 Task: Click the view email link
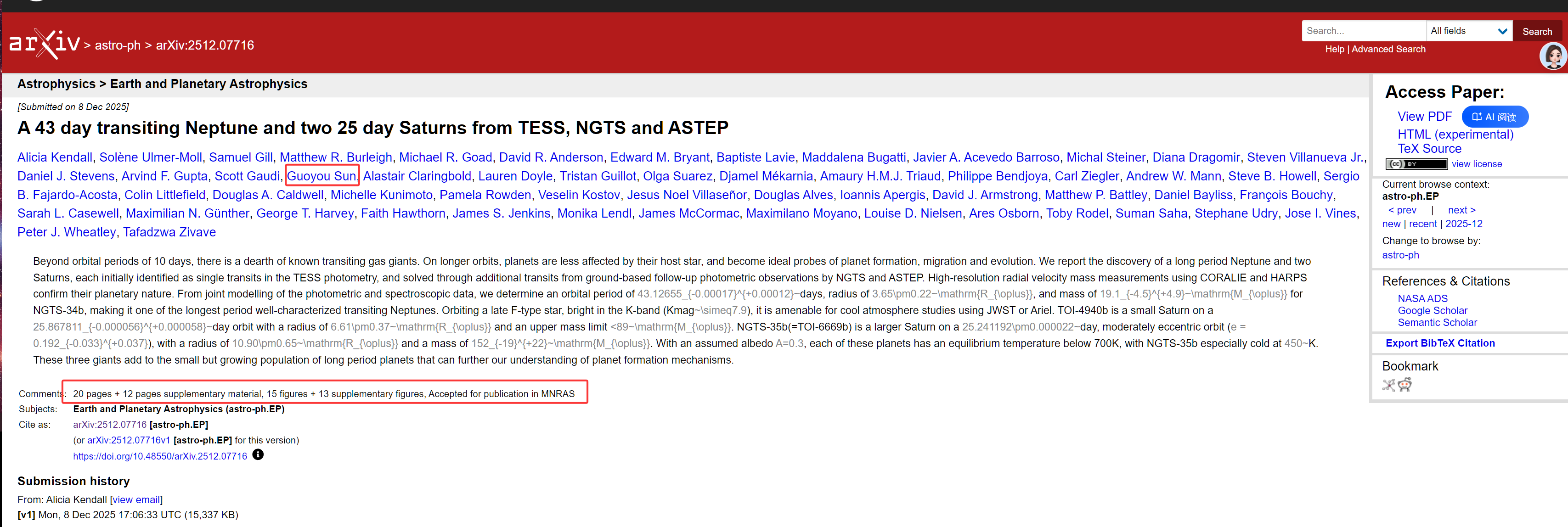(136, 499)
